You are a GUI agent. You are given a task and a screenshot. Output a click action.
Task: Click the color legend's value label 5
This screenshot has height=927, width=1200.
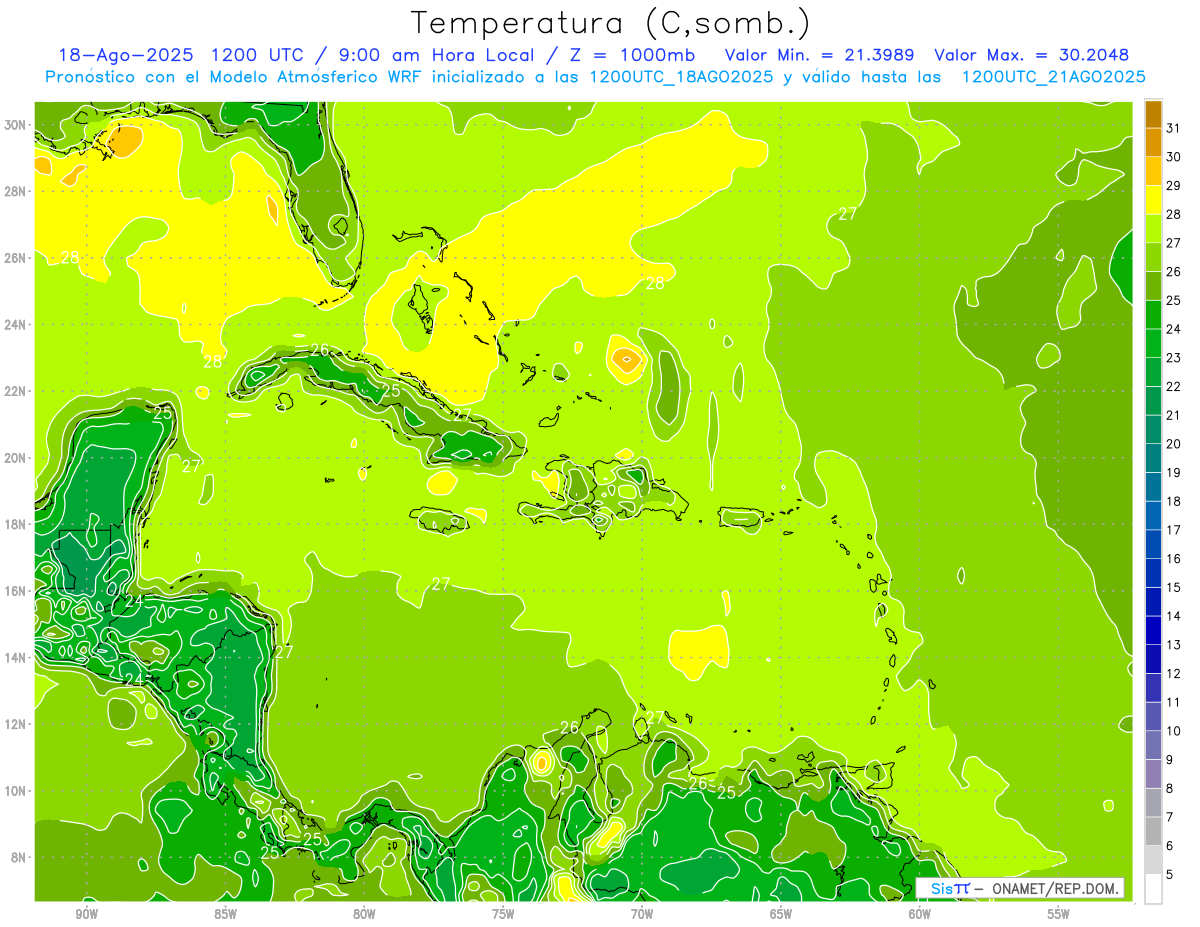[x=1170, y=875]
